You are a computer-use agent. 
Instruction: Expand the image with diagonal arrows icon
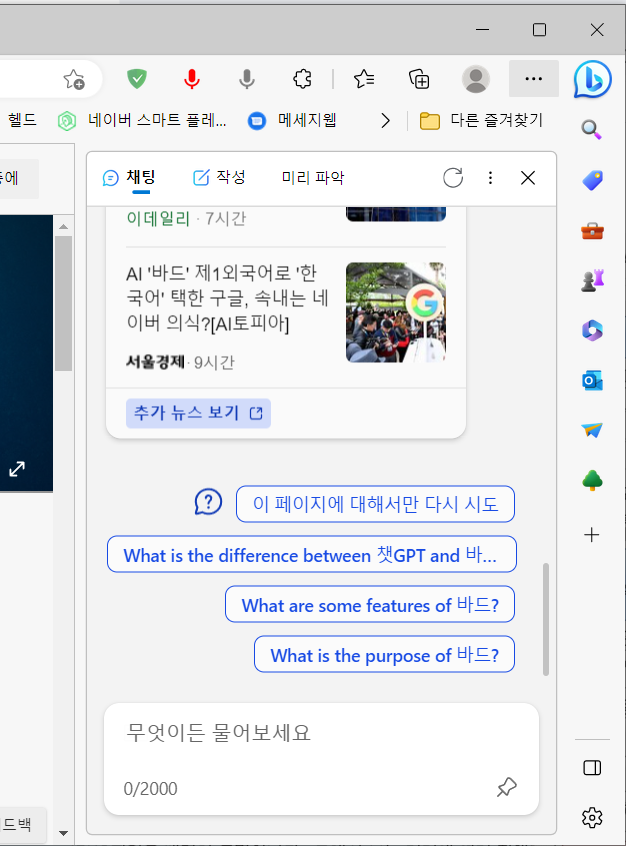[17, 469]
